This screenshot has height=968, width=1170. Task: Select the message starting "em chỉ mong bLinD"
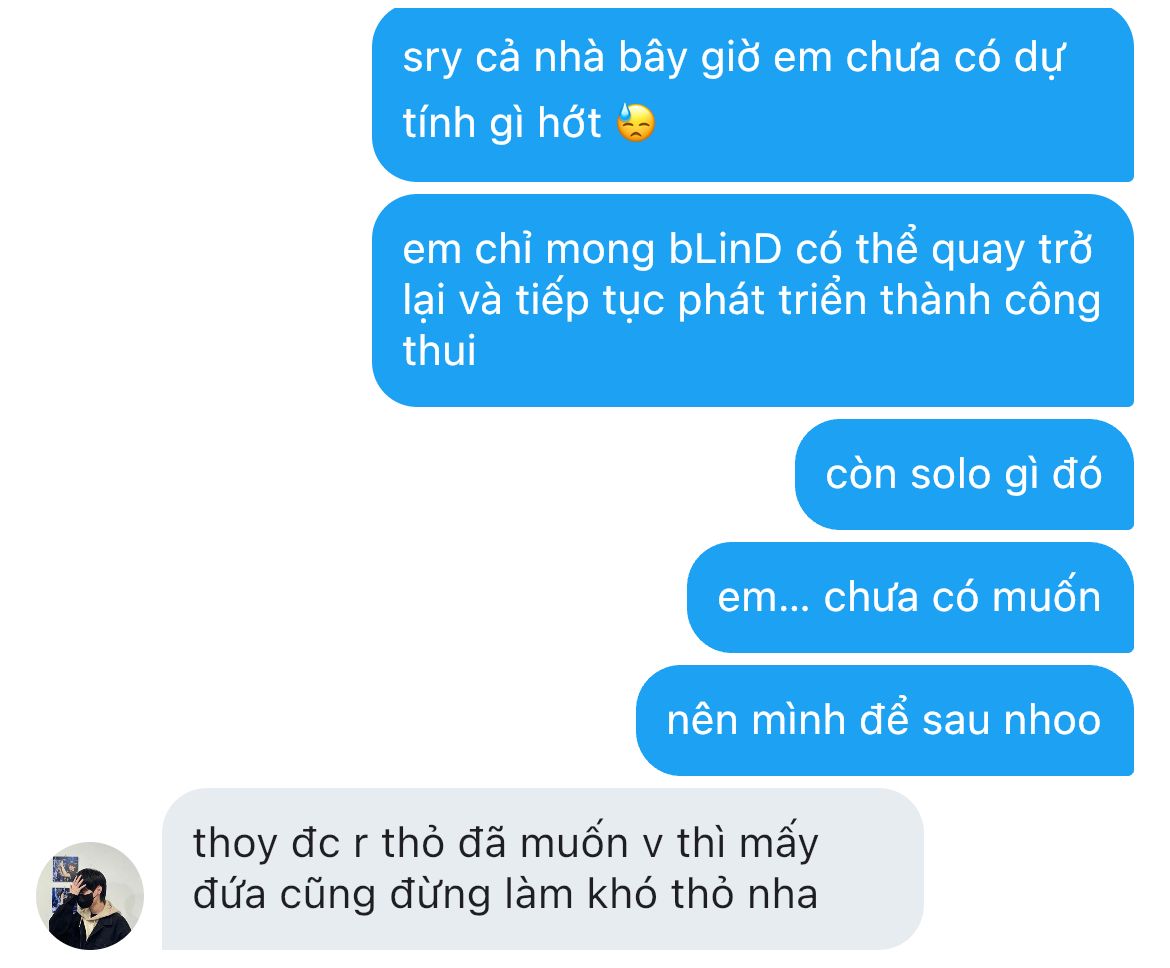tap(753, 301)
